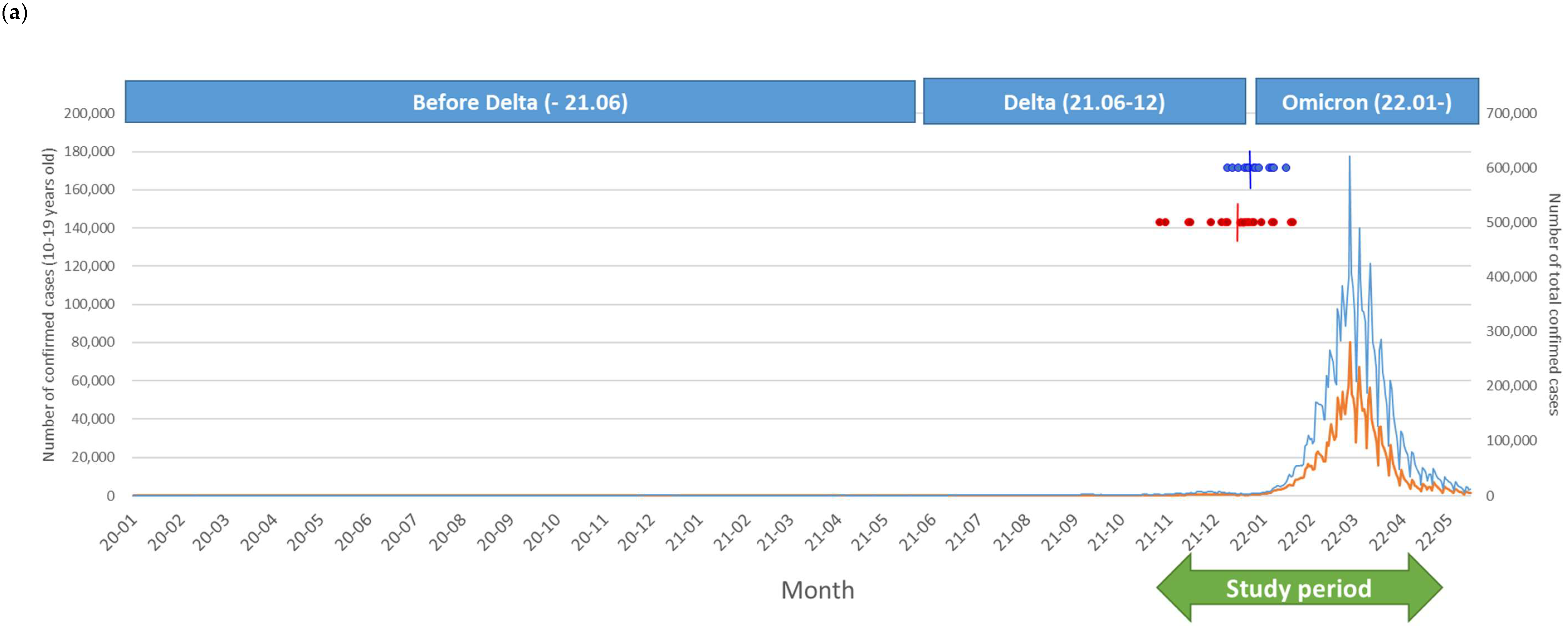Image resolution: width=1568 pixels, height=629 pixels.
Task: Click the green "Study period" arrow label
Action: click(x=1298, y=588)
